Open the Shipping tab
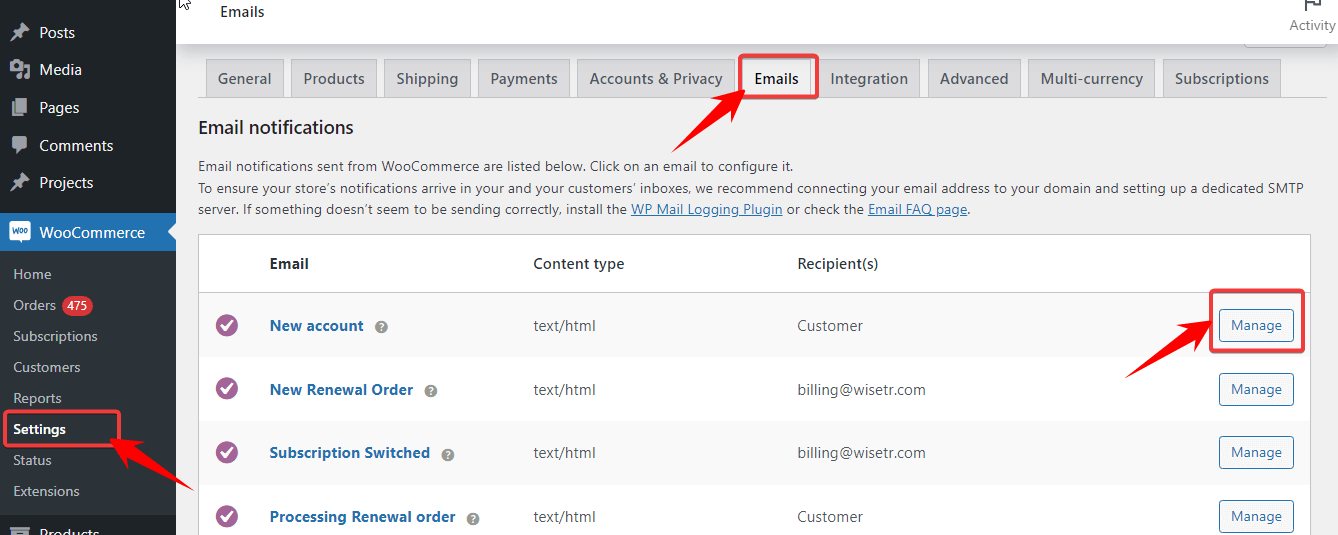 (427, 79)
